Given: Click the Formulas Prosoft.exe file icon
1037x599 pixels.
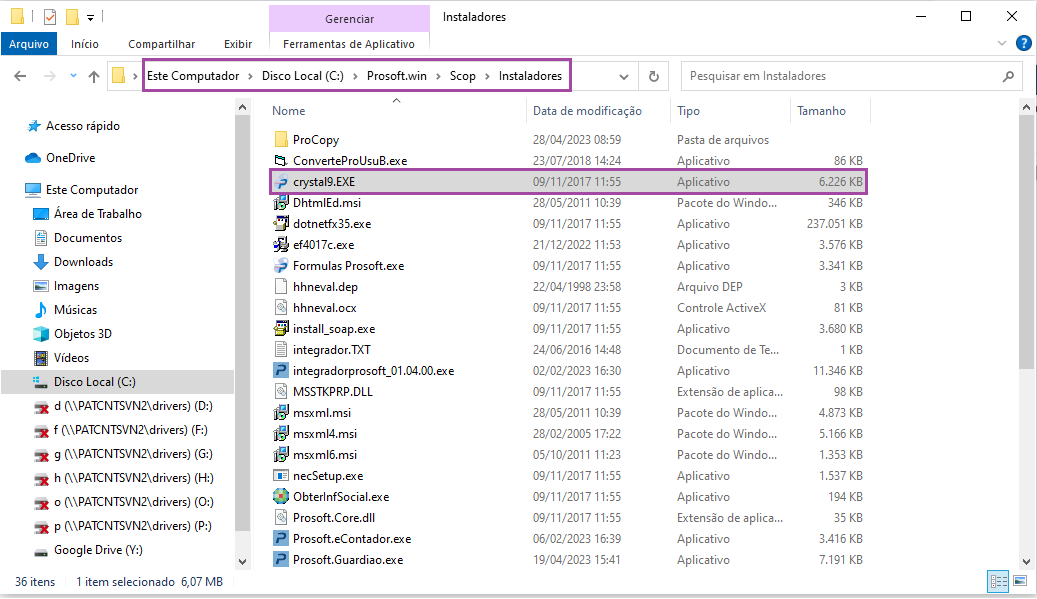Looking at the screenshot, I should (281, 266).
